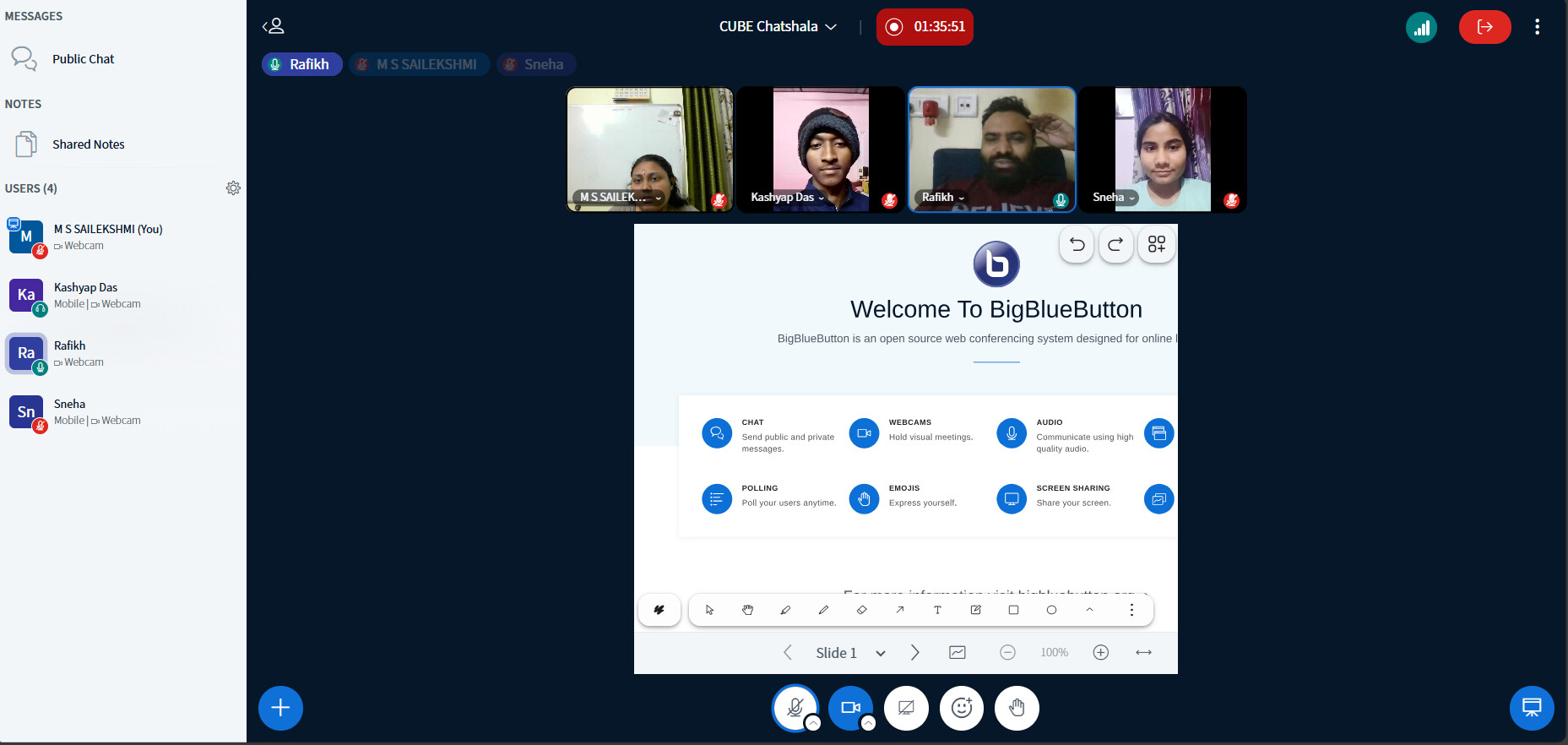Click the raise hand button
Image resolution: width=1568 pixels, height=745 pixels.
click(x=1017, y=708)
